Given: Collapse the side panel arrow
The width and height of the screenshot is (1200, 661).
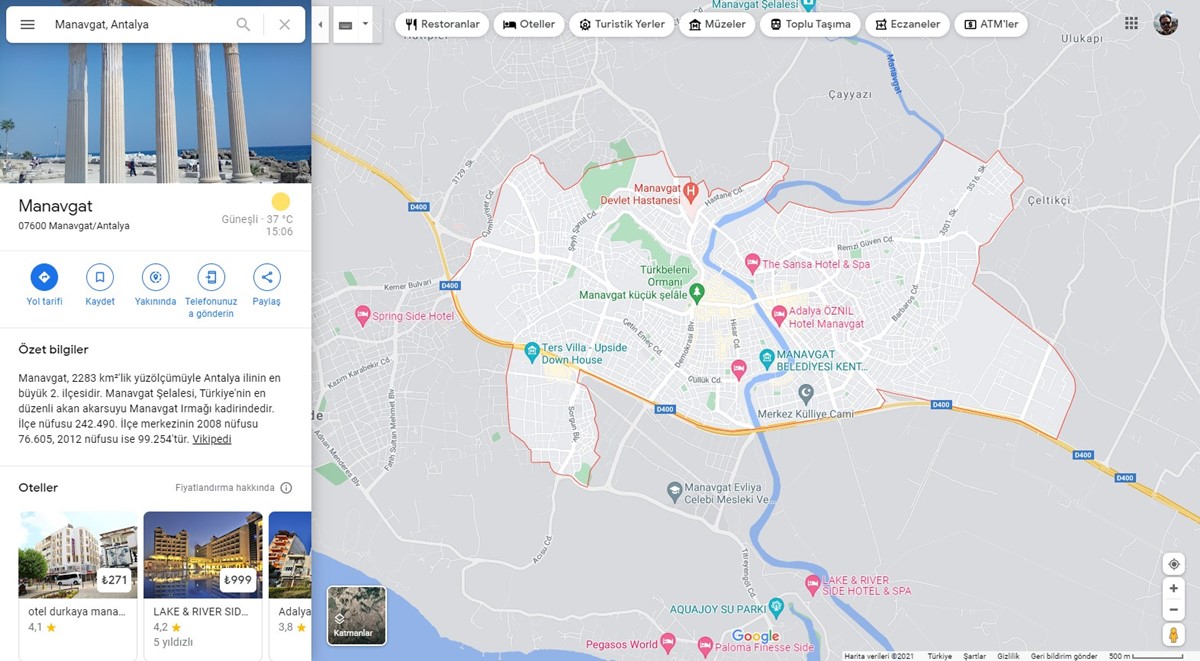Looking at the screenshot, I should (320, 24).
